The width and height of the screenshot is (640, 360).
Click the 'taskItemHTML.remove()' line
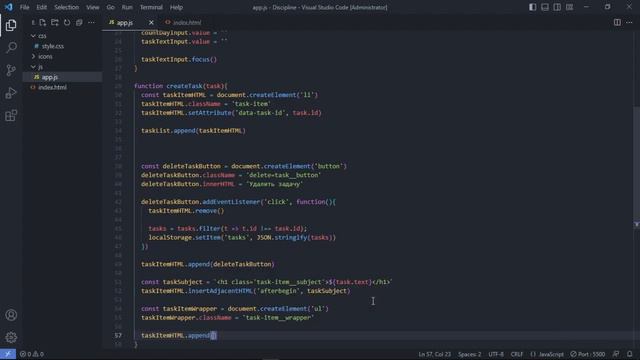coord(186,211)
